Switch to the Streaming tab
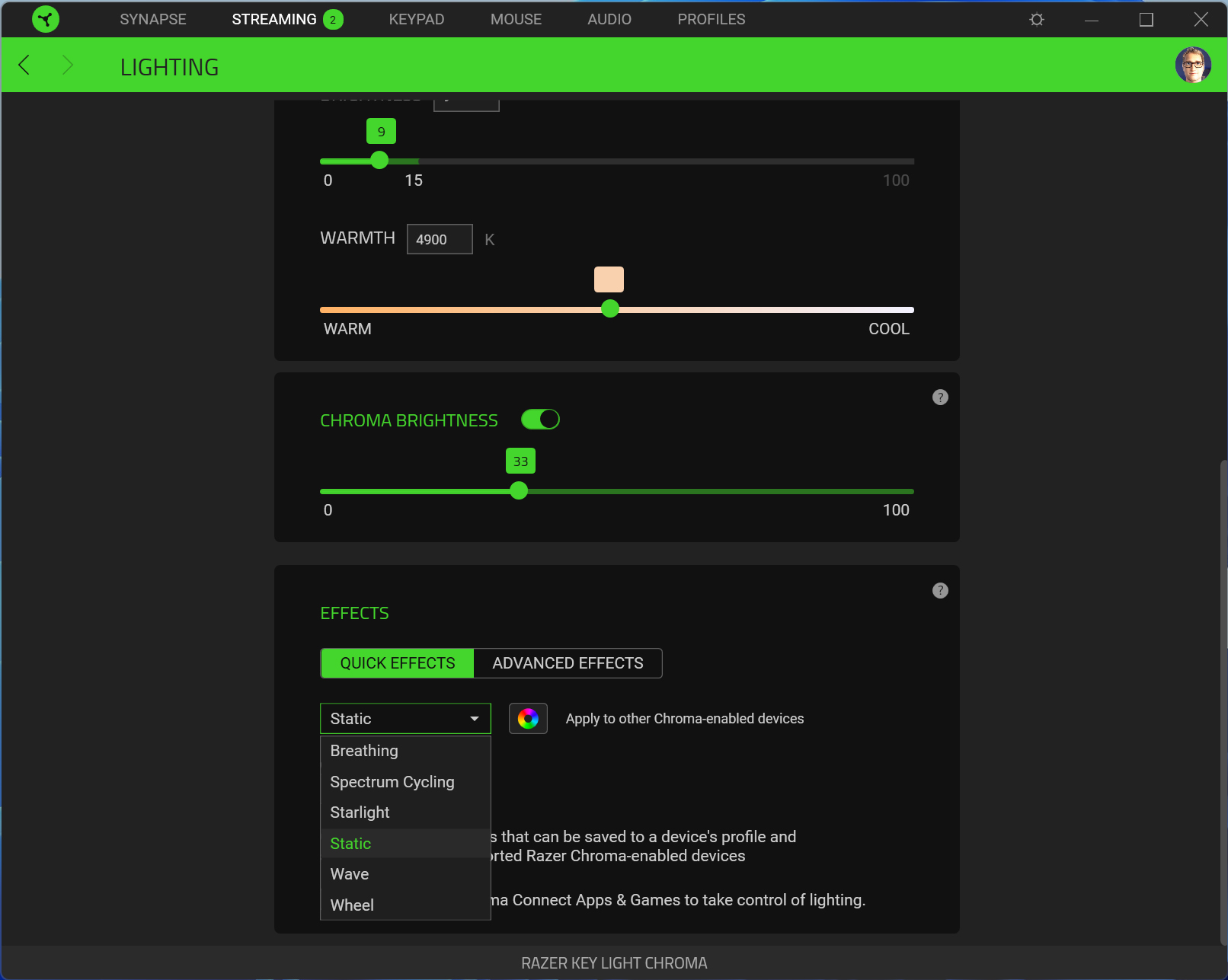 pos(274,20)
